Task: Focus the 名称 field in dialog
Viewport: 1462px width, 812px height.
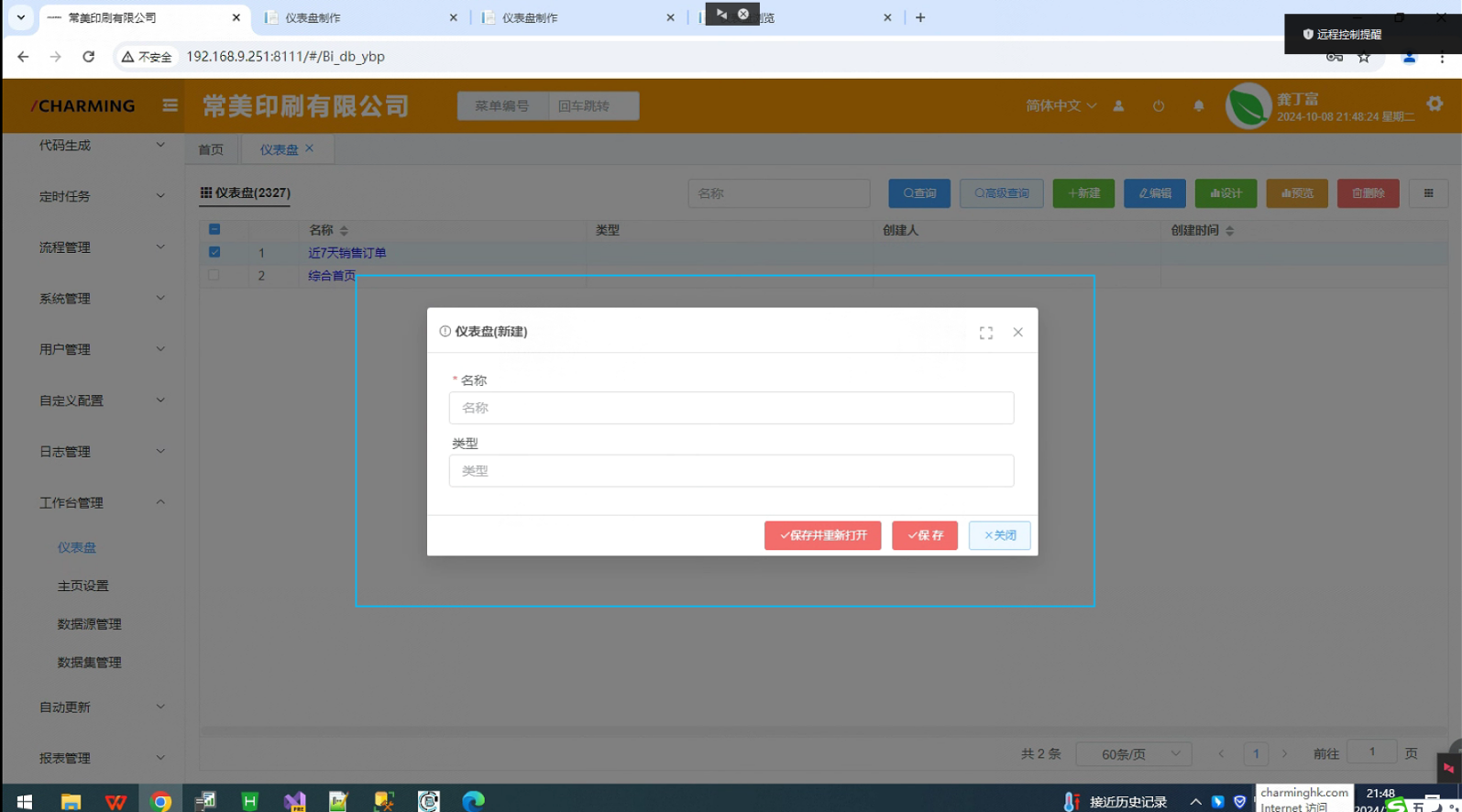Action: coord(731,408)
